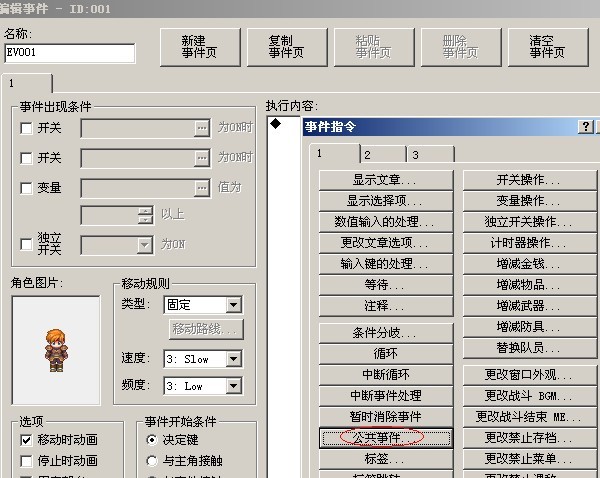Choose the 数值输入的处理 command
The width and height of the screenshot is (600, 478).
[x=386, y=222]
